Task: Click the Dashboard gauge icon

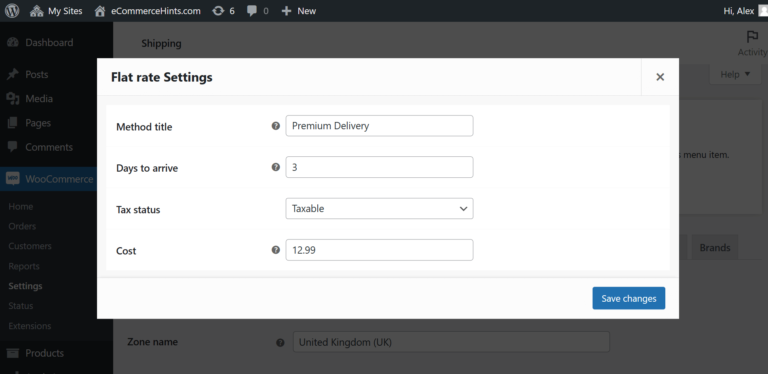Action: 13,43
